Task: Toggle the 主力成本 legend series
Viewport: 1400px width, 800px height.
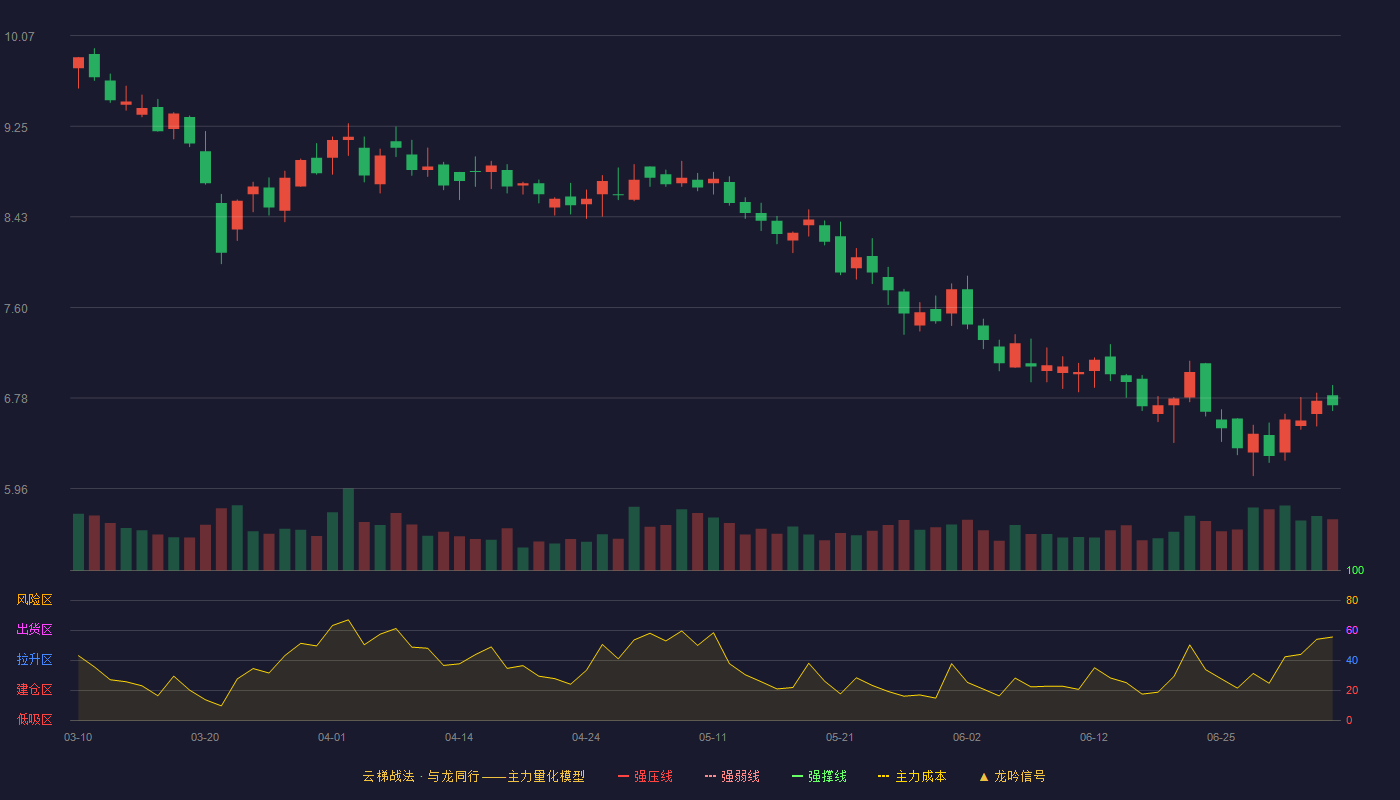Action: (x=912, y=776)
